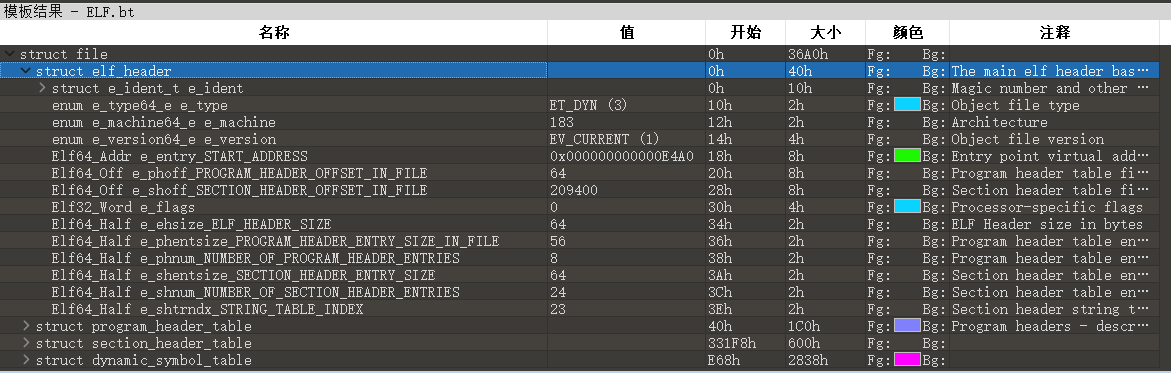
Task: Click the cyan swatch on the e_flags row
Action: coord(907,207)
